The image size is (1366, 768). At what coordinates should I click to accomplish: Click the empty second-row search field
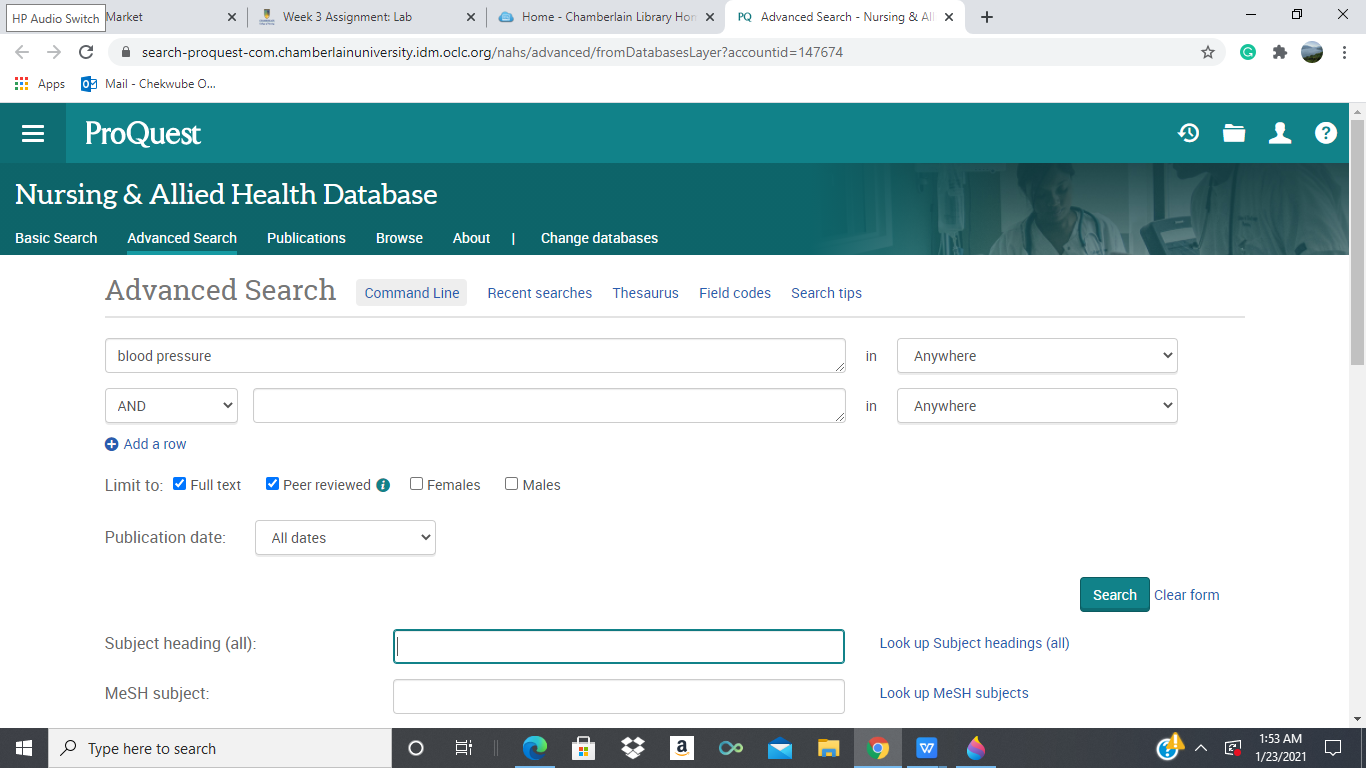click(x=549, y=406)
